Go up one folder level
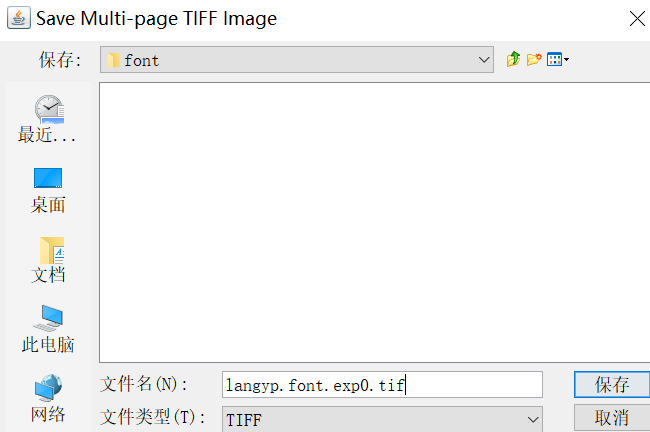The height and width of the screenshot is (432, 650). (514, 60)
